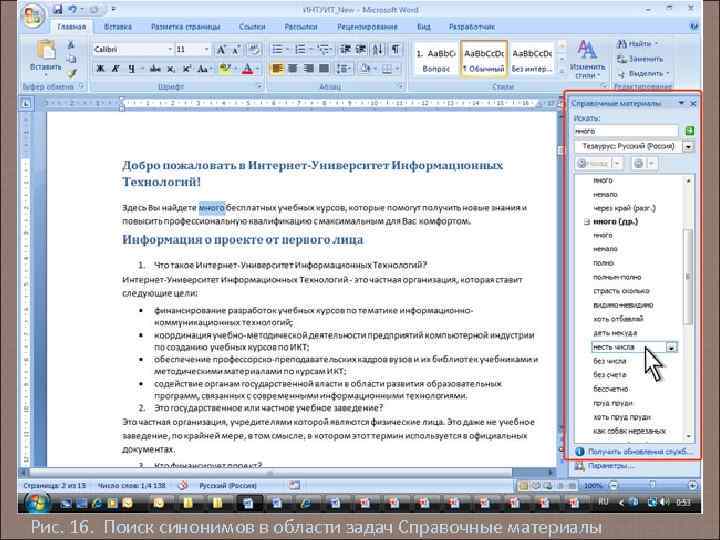Image resolution: width=720 pixels, height=540 pixels.
Task: Click the Format Painter brush icon
Action: pyautogui.click(x=72, y=73)
